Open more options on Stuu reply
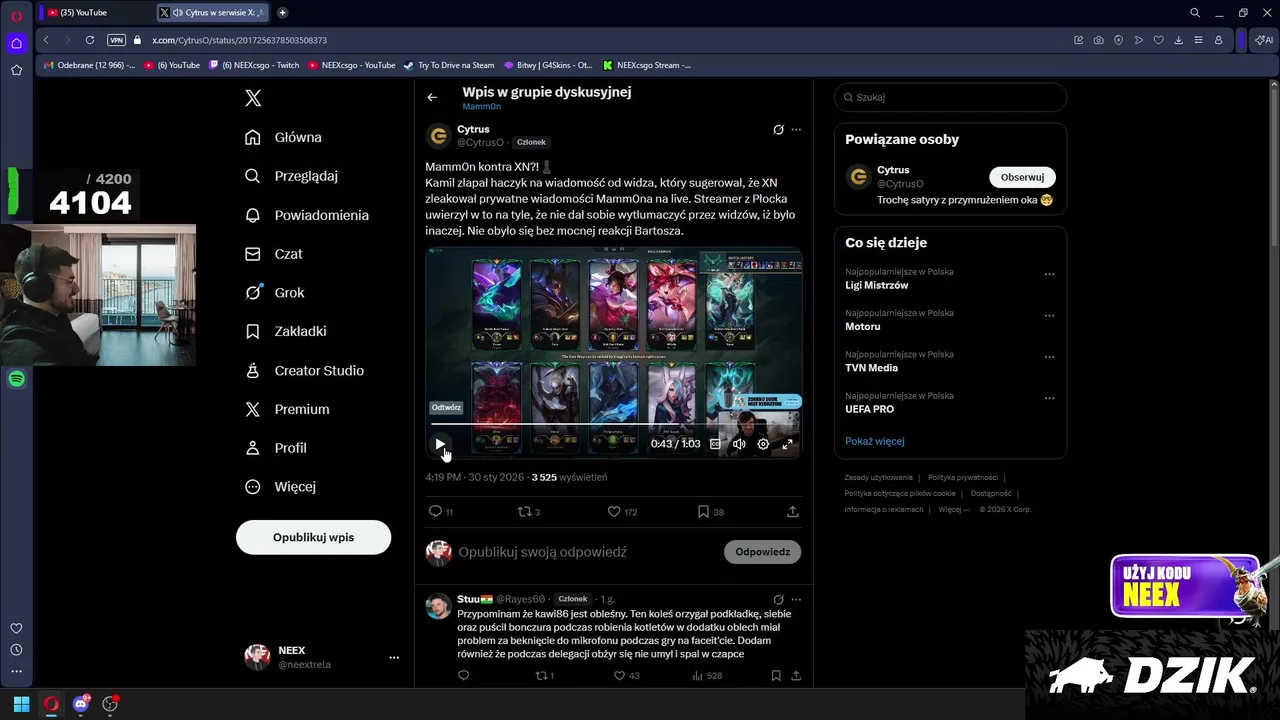The width and height of the screenshot is (1280, 720). [x=796, y=599]
